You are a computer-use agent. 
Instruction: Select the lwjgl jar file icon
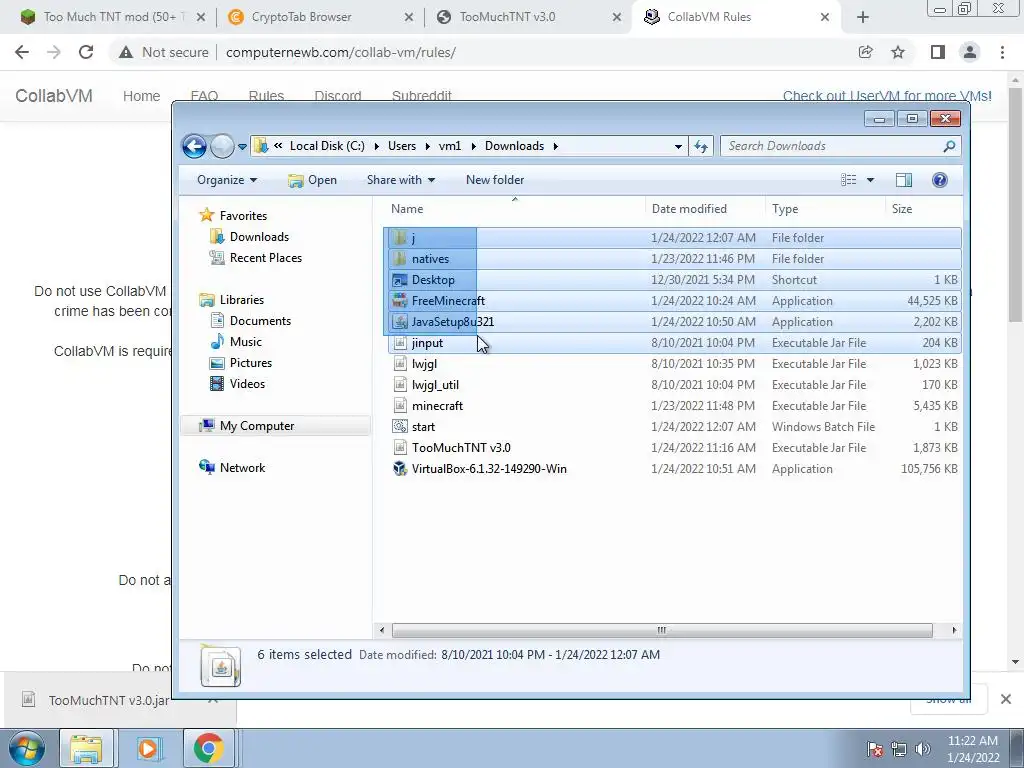(x=400, y=364)
